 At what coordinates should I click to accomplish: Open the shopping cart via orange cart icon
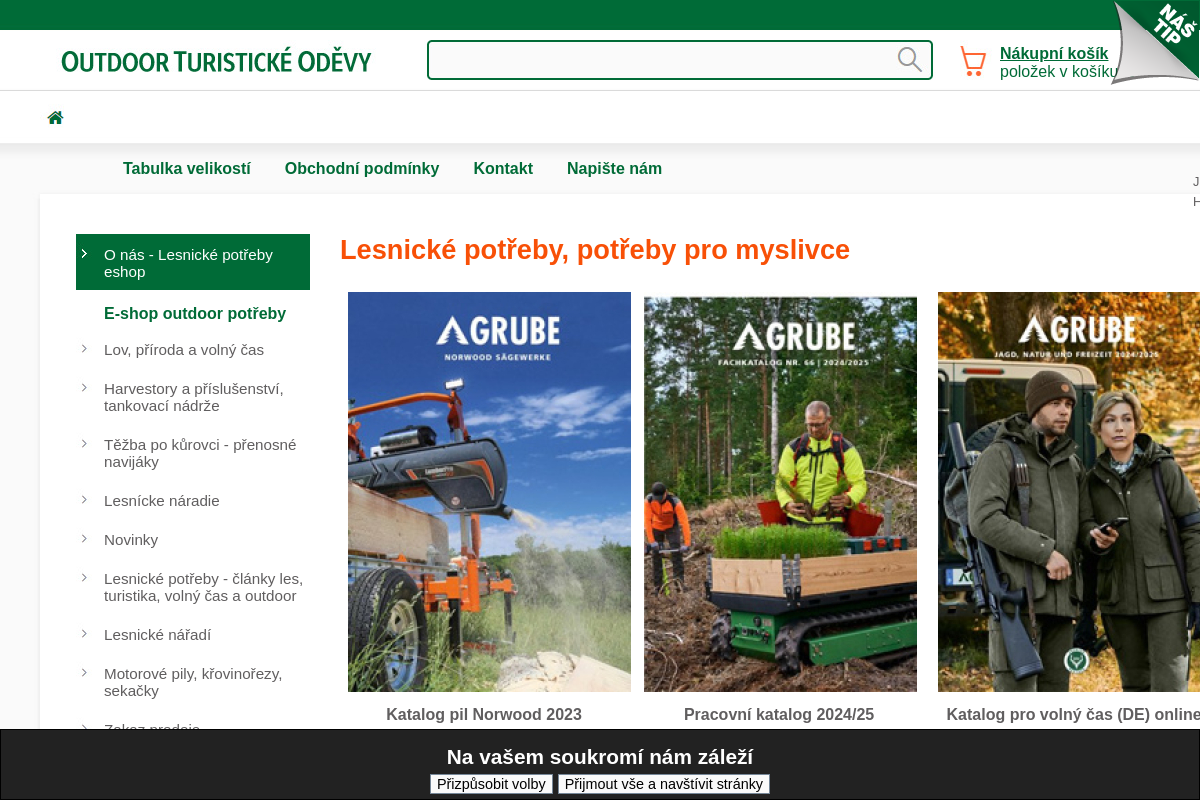click(x=972, y=60)
